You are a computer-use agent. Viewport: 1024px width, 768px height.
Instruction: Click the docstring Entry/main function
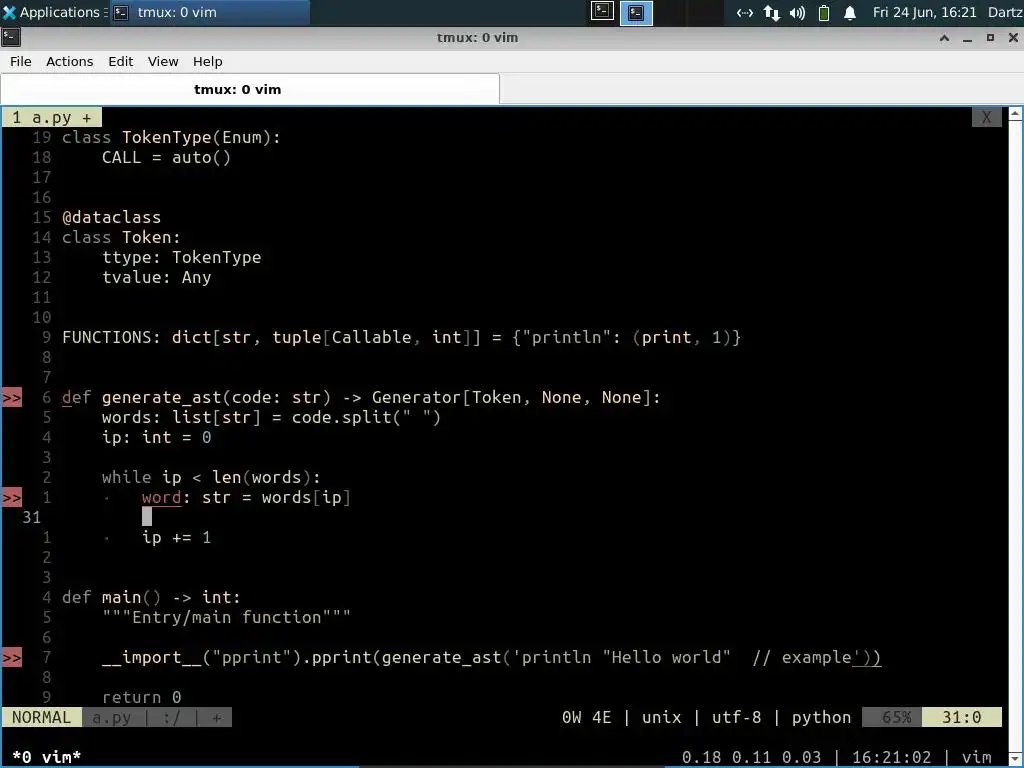tap(226, 618)
